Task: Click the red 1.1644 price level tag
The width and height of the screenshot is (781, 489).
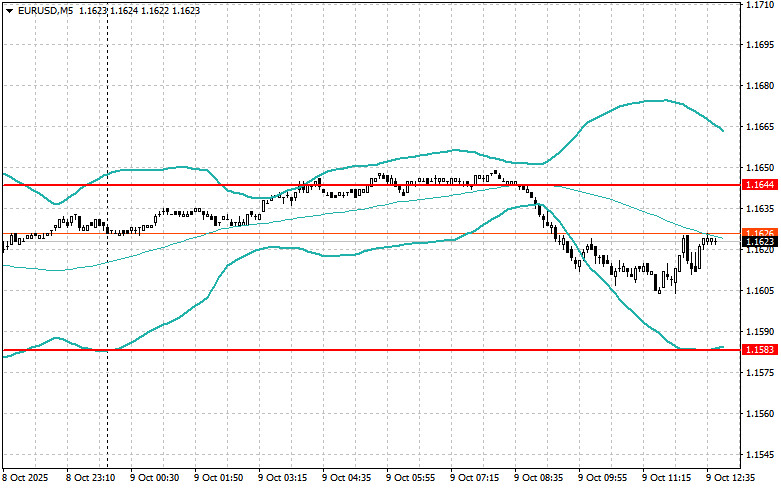Action: pyautogui.click(x=760, y=185)
